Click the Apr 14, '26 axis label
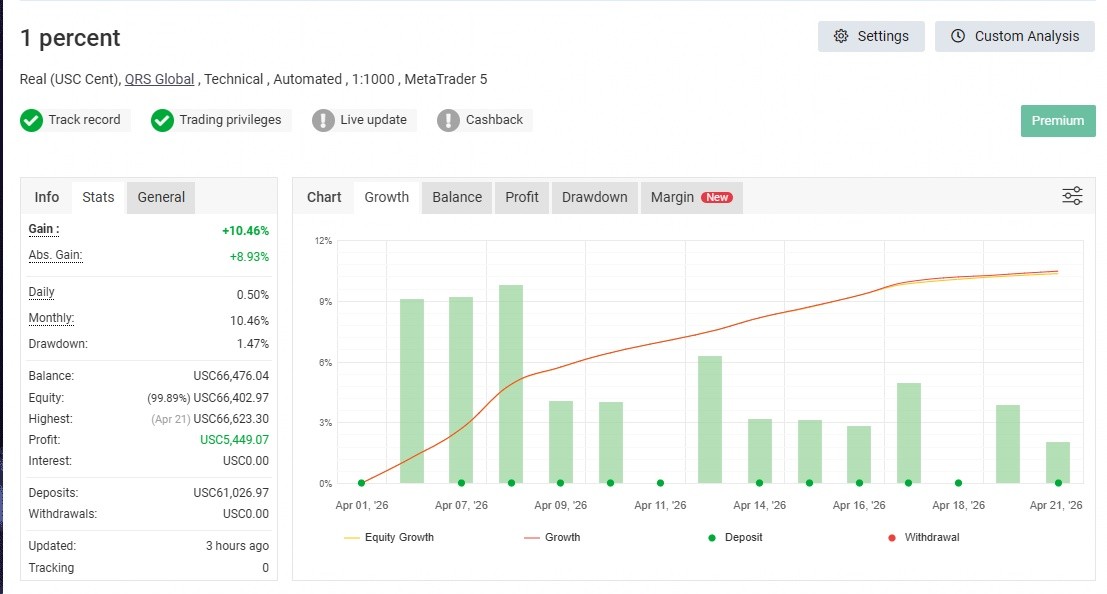The image size is (1107, 594). click(760, 505)
